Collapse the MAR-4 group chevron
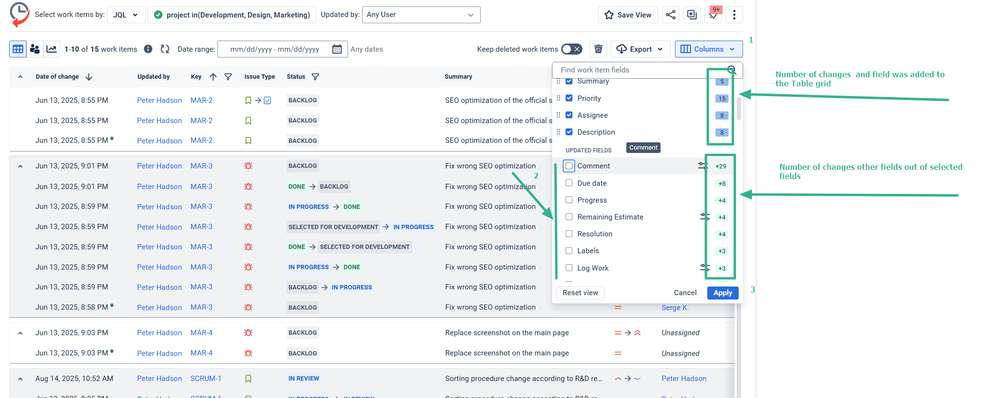This screenshot has width=999, height=398. click(20, 333)
